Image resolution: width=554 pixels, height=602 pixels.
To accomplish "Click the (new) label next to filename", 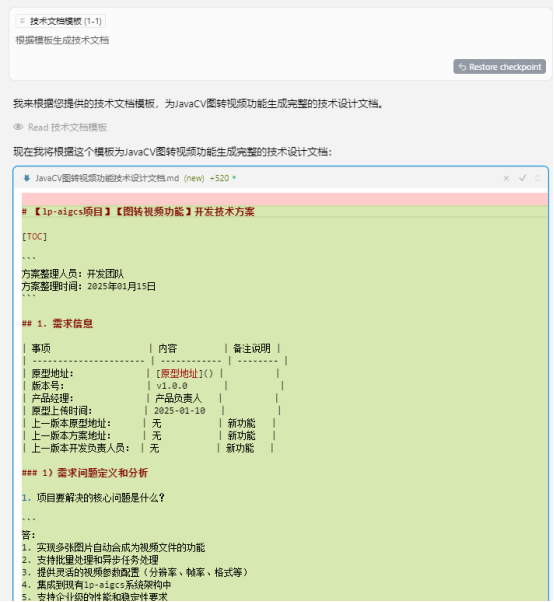I will pos(194,178).
